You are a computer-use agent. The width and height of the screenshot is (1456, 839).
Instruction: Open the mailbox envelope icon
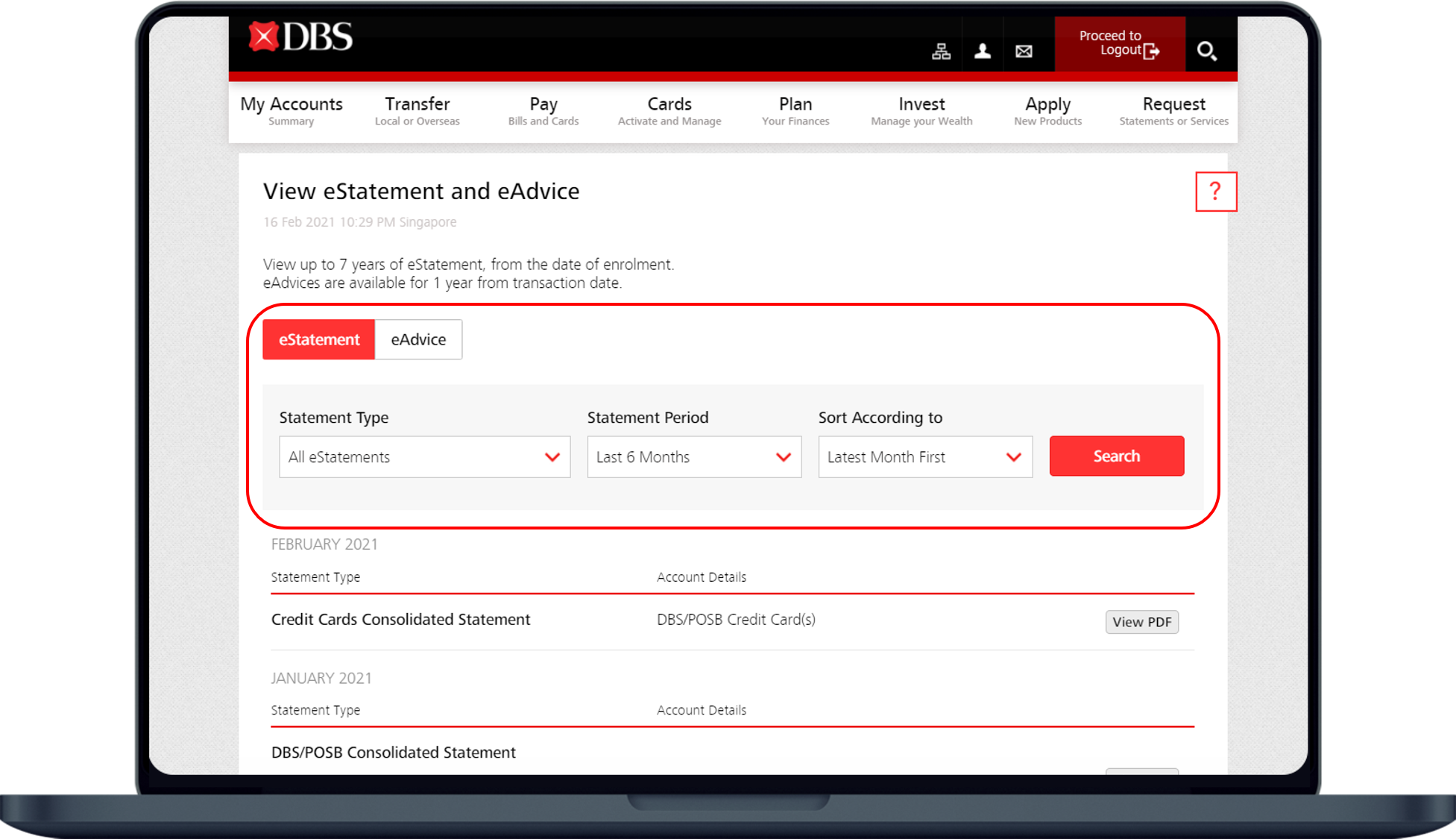tap(1024, 51)
